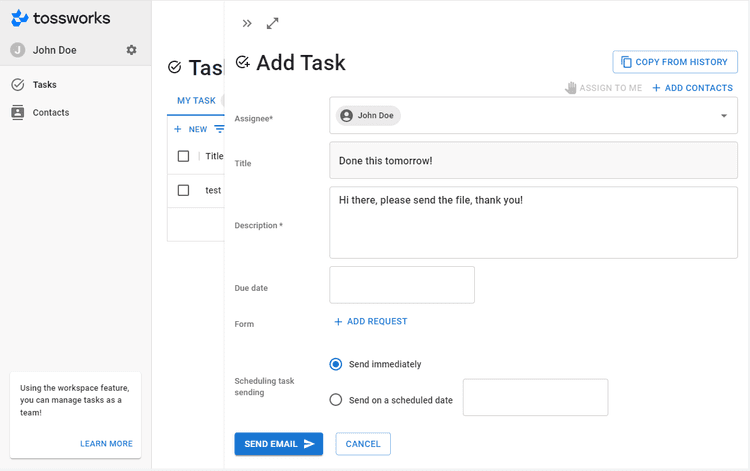Viewport: 750px width, 471px height.
Task: Switch to the MY TASK tab
Action: [196, 101]
